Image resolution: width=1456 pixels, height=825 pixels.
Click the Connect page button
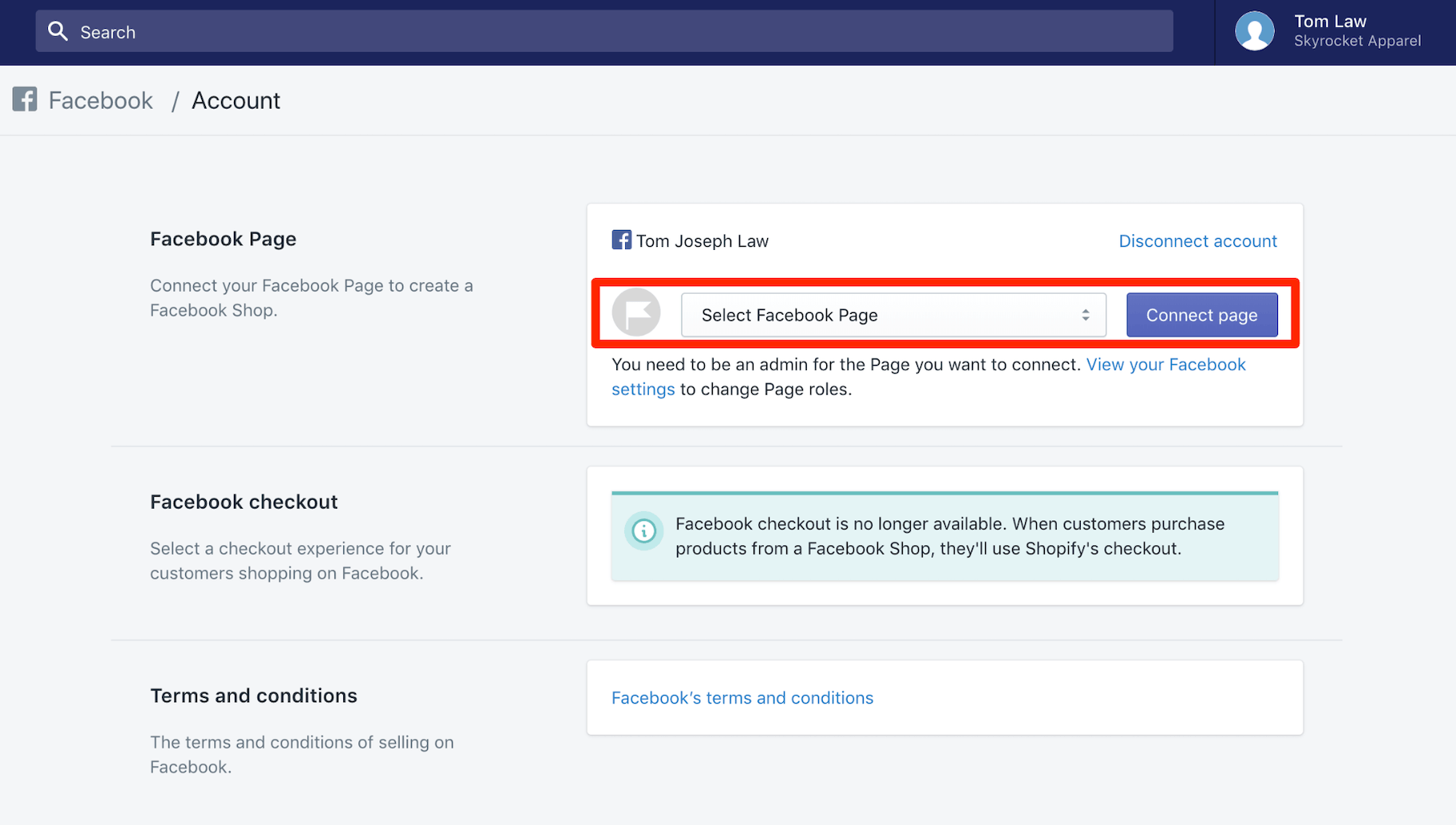pyautogui.click(x=1201, y=315)
